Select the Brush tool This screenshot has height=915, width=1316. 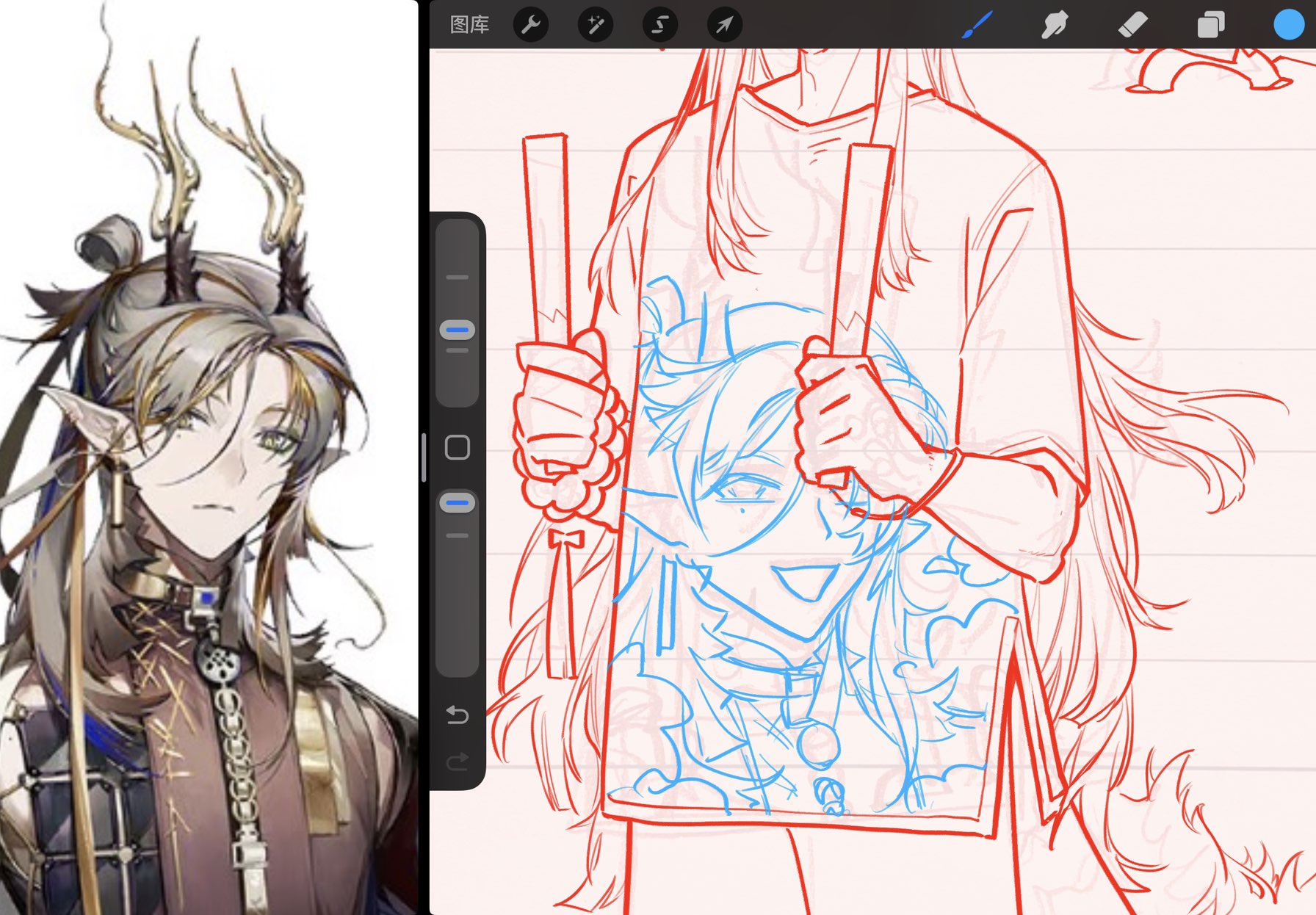tap(977, 25)
